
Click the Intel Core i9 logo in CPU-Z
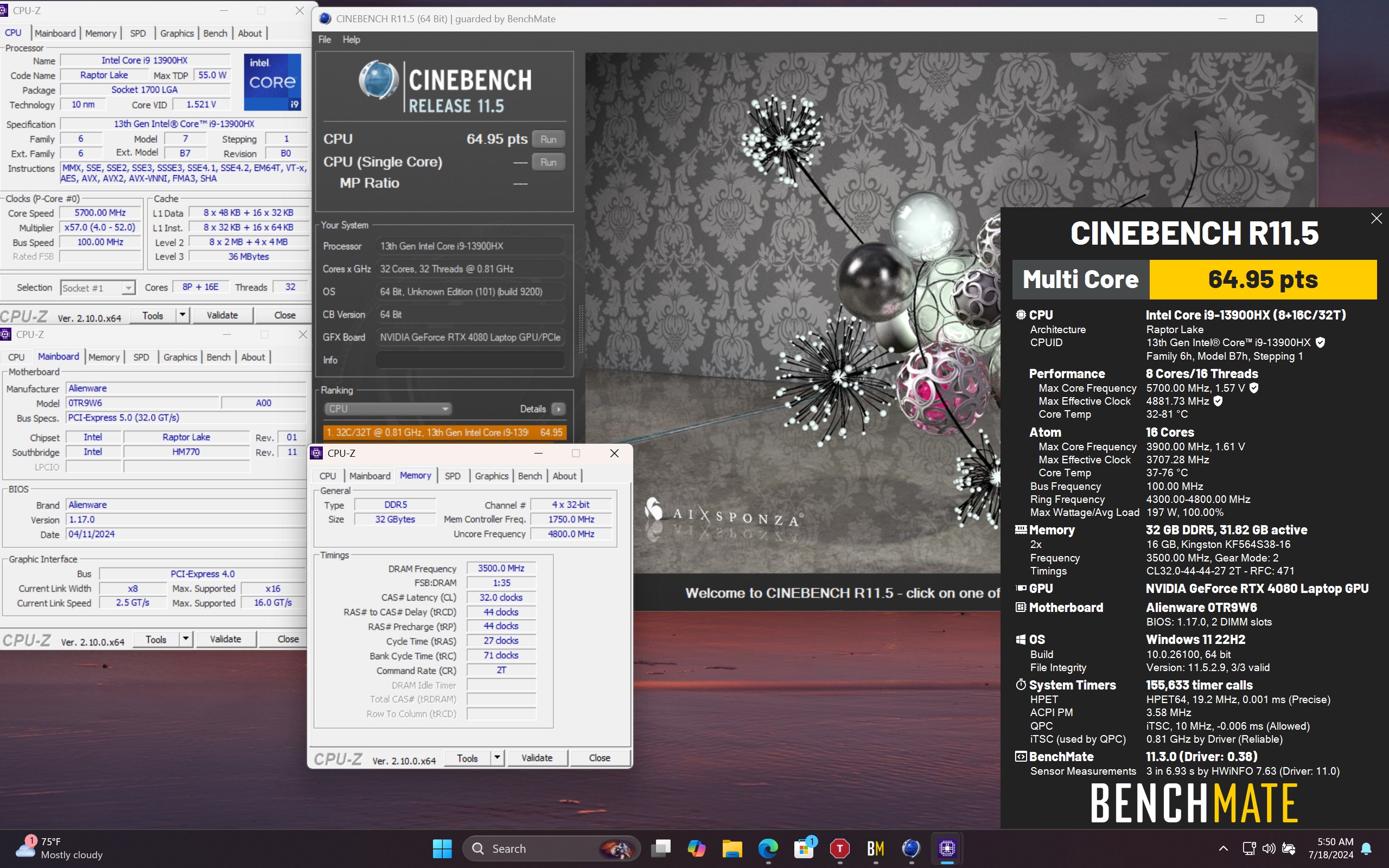pyautogui.click(x=272, y=82)
